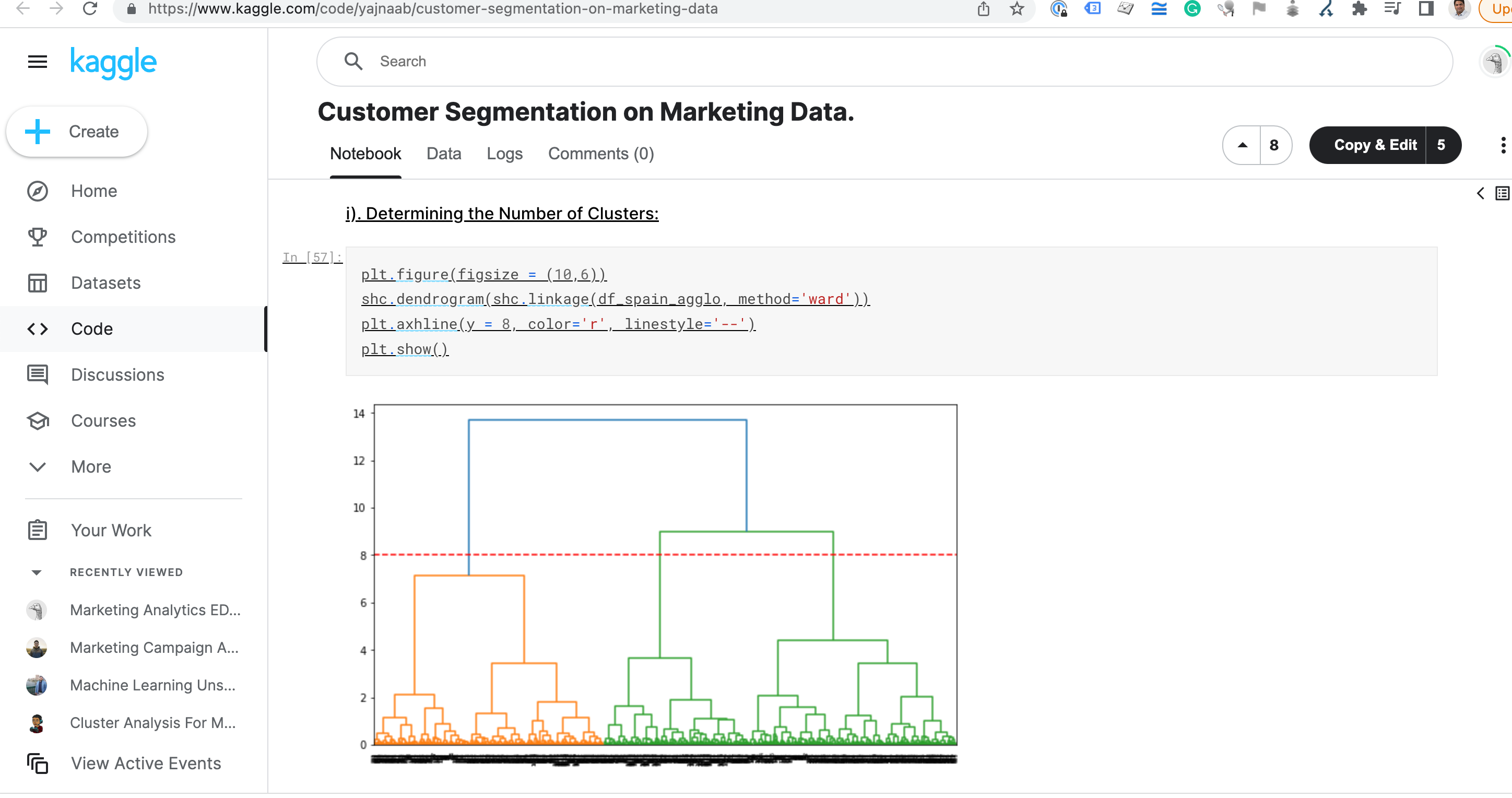The width and height of the screenshot is (1512, 798).
Task: Open the Logs tab
Action: click(x=505, y=154)
